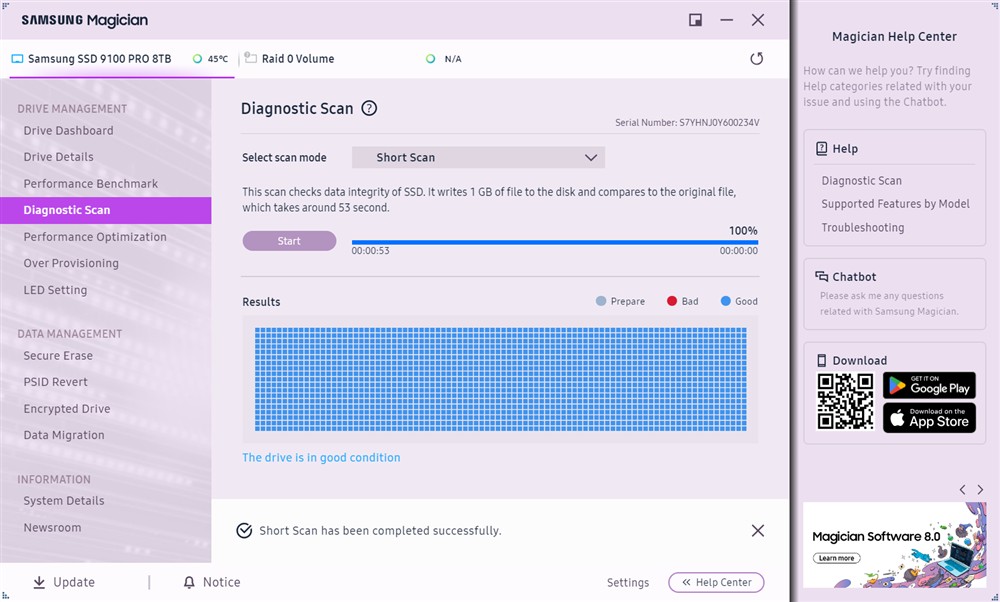This screenshot has height=602, width=1000.
Task: Open Performance Benchmark in sidebar
Action: click(91, 184)
